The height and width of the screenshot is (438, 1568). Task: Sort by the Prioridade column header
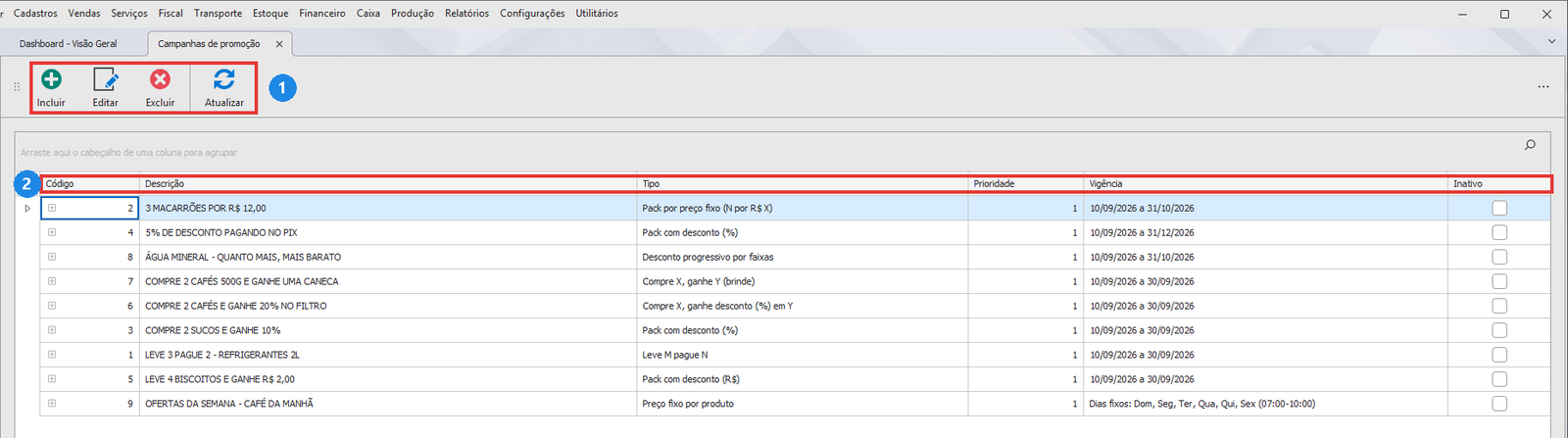click(1026, 184)
